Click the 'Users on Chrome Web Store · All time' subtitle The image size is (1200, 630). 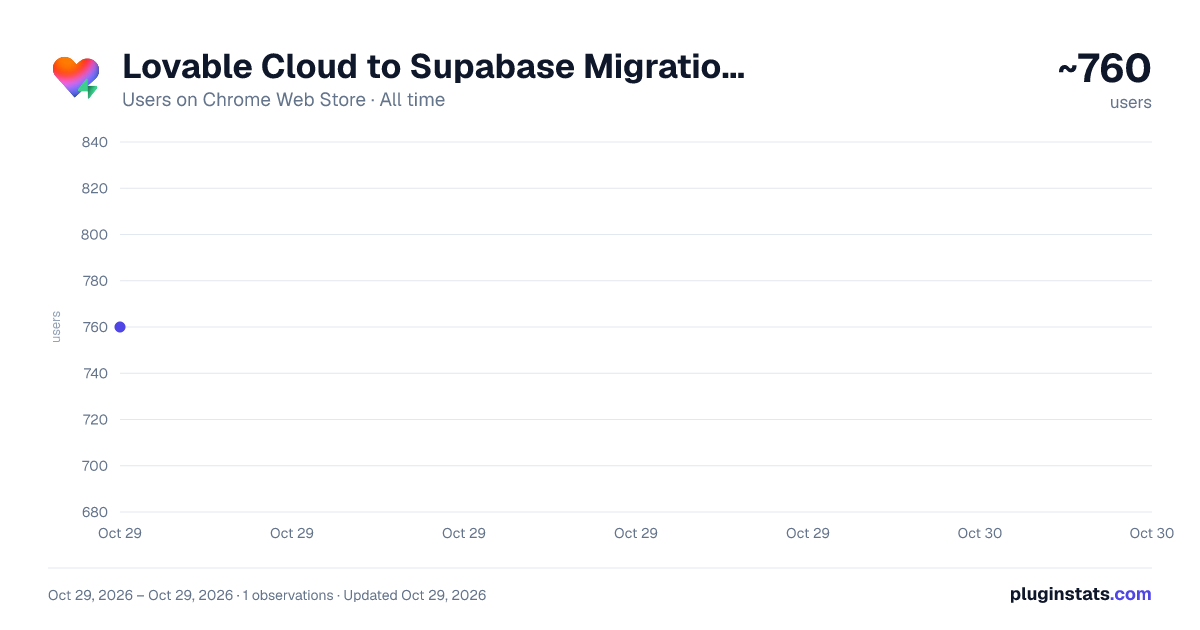pyautogui.click(x=283, y=100)
